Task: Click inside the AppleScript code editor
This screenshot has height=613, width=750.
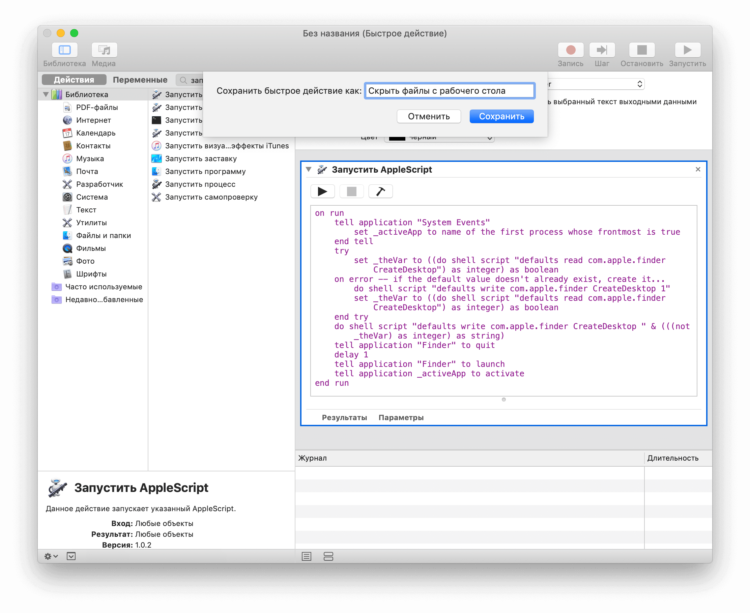Action: [x=503, y=301]
